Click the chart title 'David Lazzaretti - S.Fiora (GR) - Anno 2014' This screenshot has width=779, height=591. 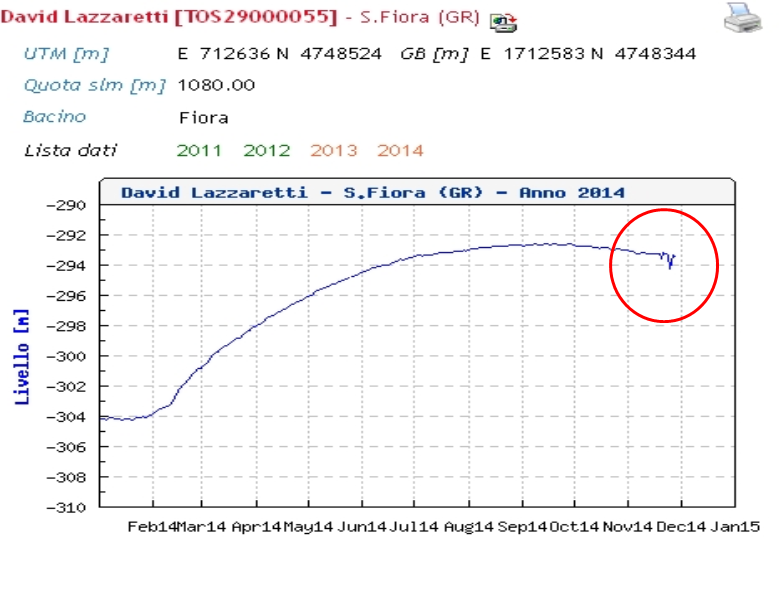pos(372,192)
